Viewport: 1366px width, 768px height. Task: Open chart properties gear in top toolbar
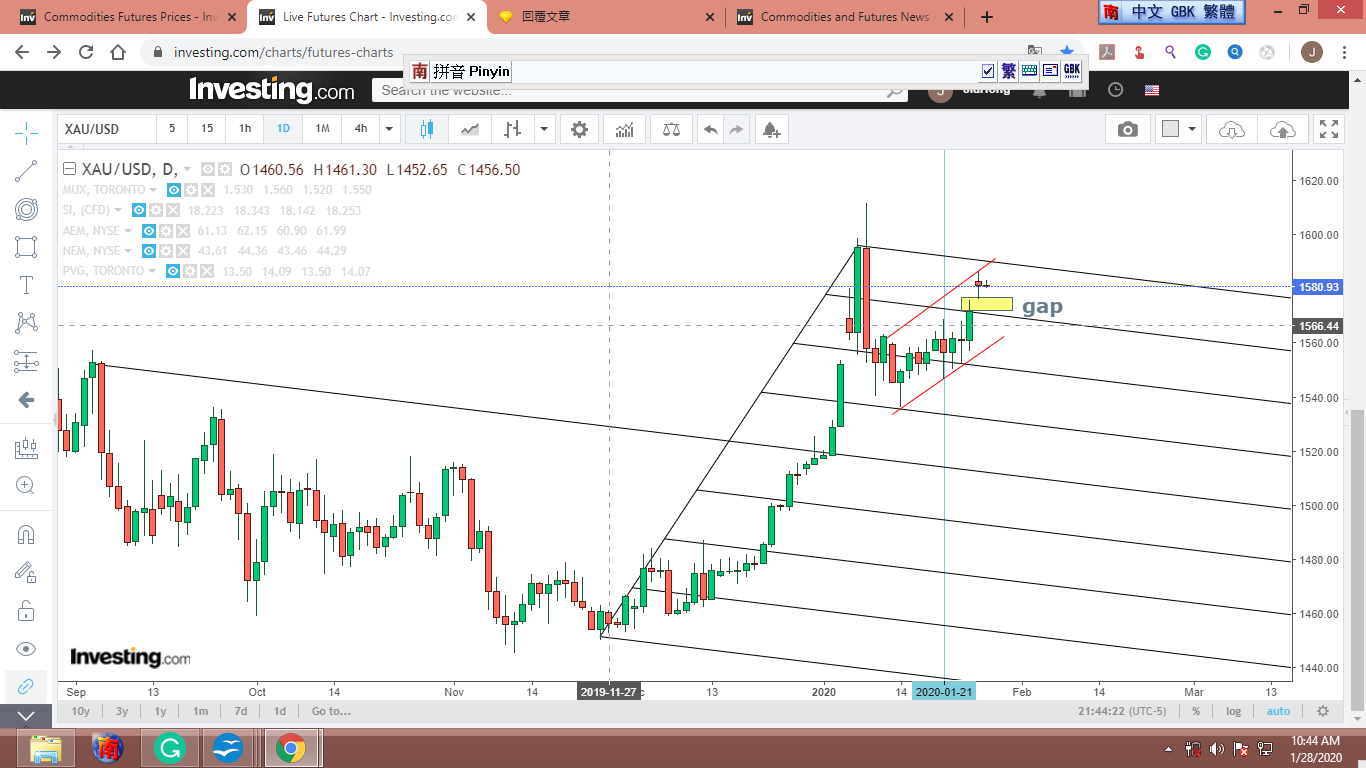579,129
